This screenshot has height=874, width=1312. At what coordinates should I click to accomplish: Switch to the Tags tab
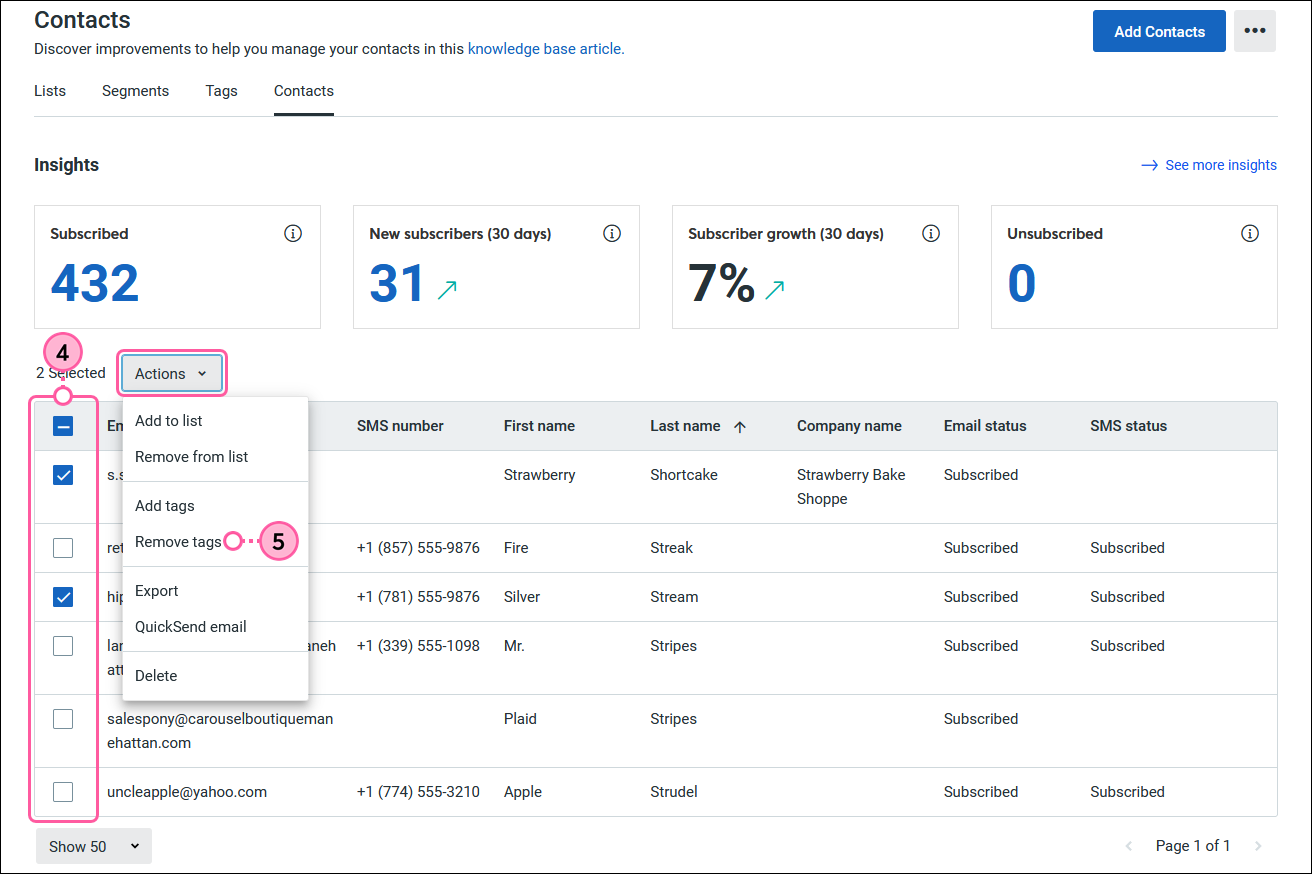221,91
